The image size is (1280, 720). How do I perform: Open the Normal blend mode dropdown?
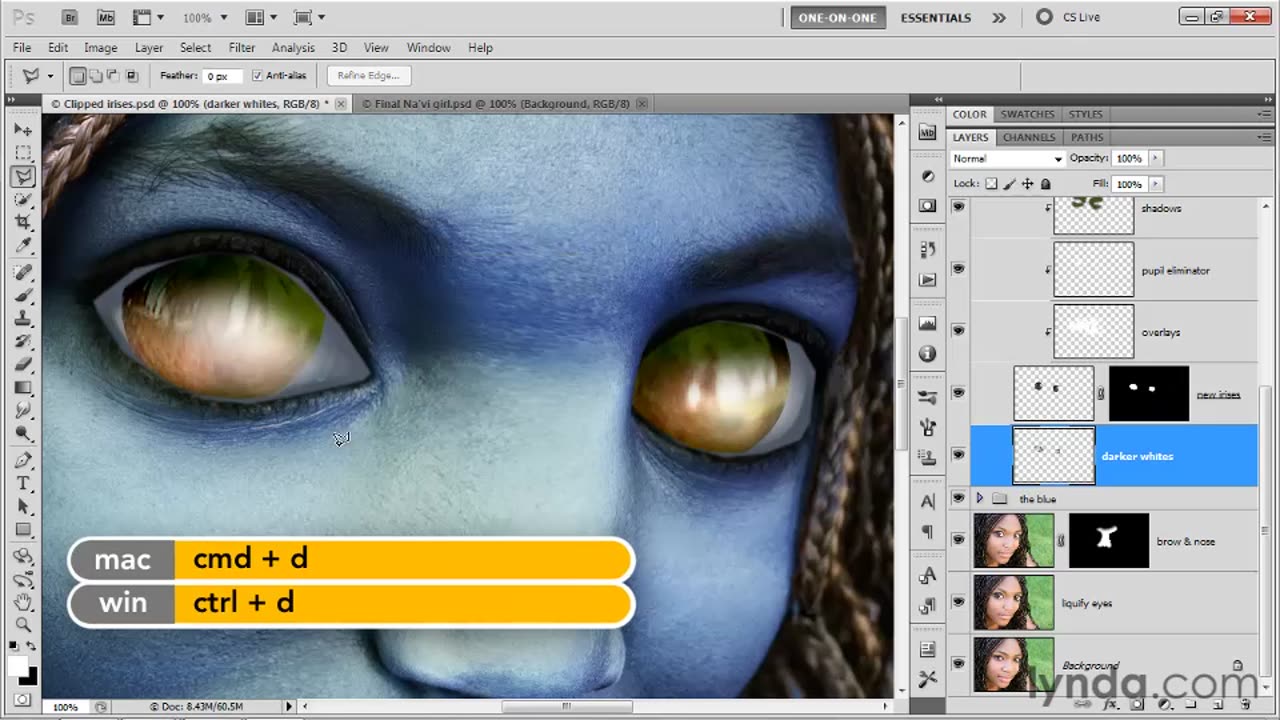(1007, 159)
